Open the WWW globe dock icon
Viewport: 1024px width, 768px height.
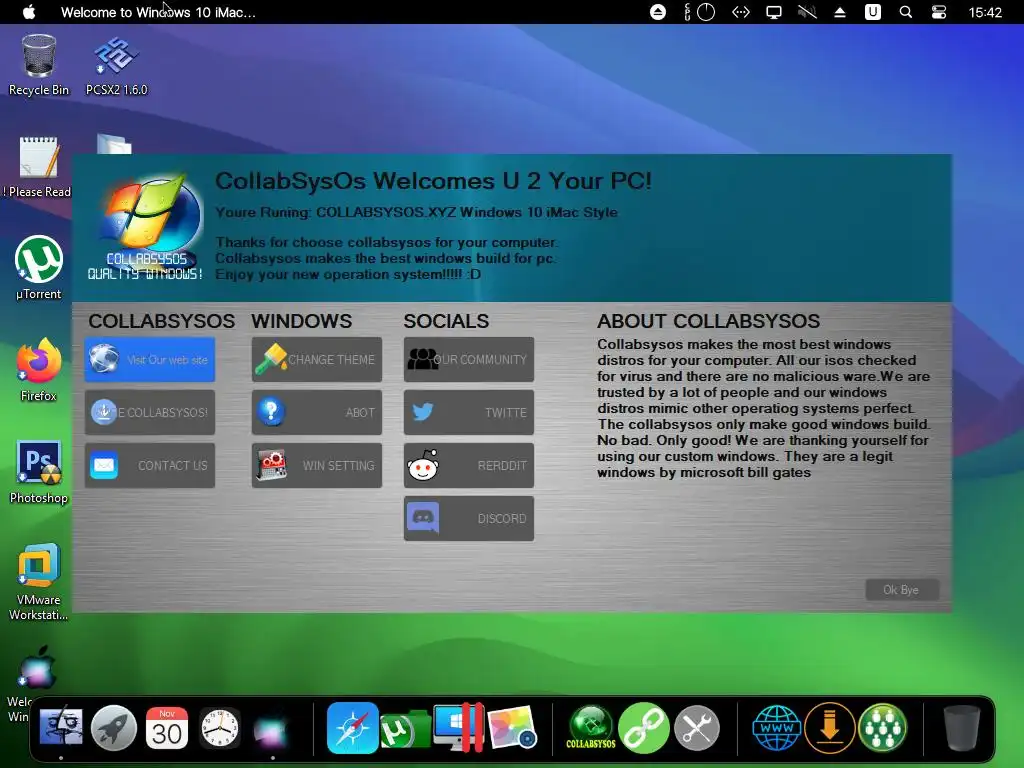(776, 727)
